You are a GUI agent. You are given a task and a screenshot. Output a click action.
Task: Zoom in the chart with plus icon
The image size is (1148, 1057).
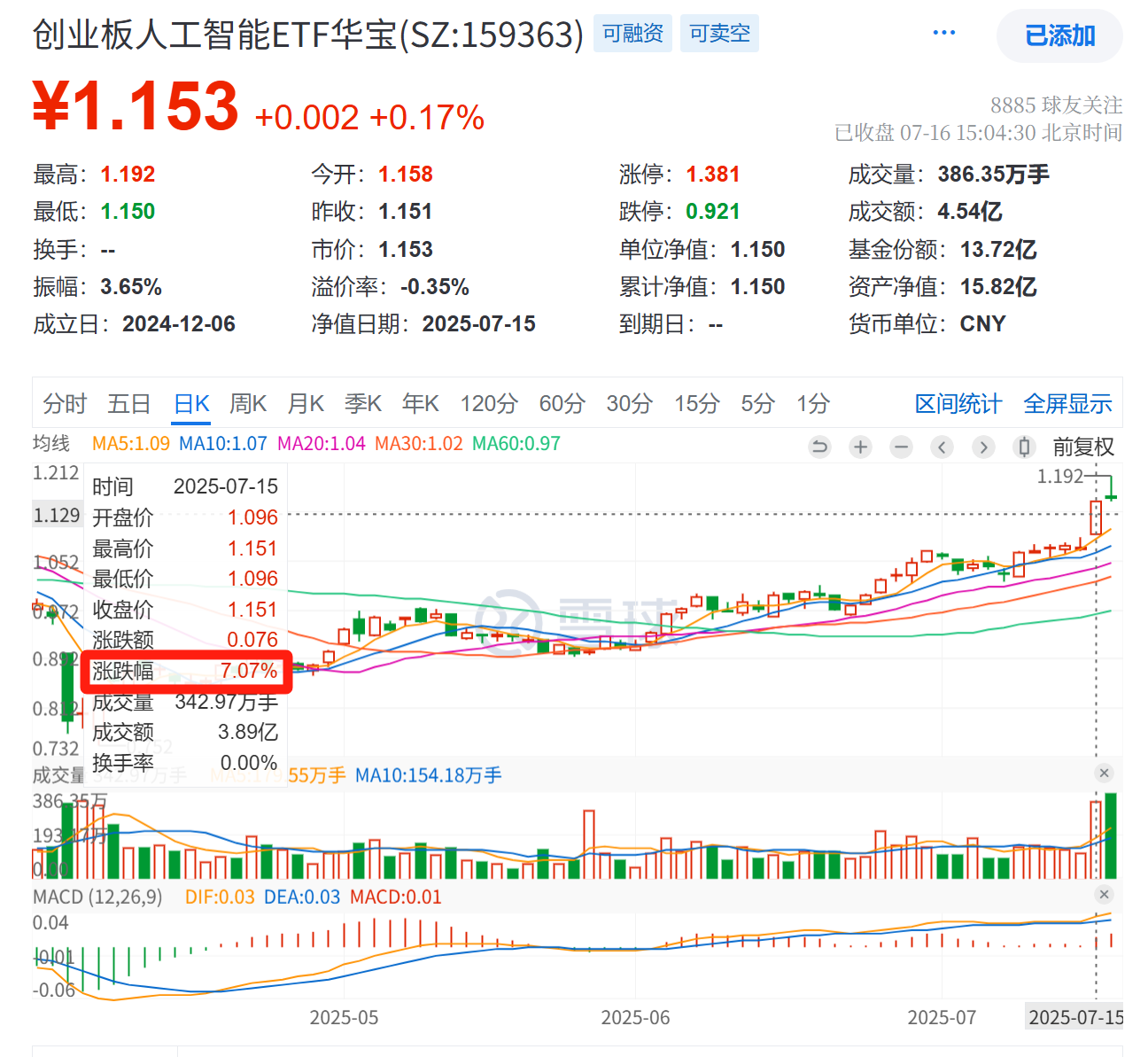860,447
